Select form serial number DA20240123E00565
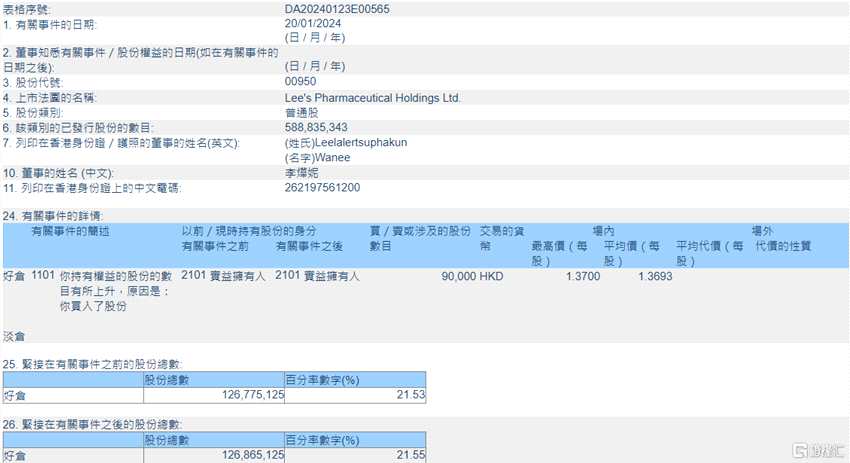This screenshot has width=850, height=463. (x=337, y=9)
